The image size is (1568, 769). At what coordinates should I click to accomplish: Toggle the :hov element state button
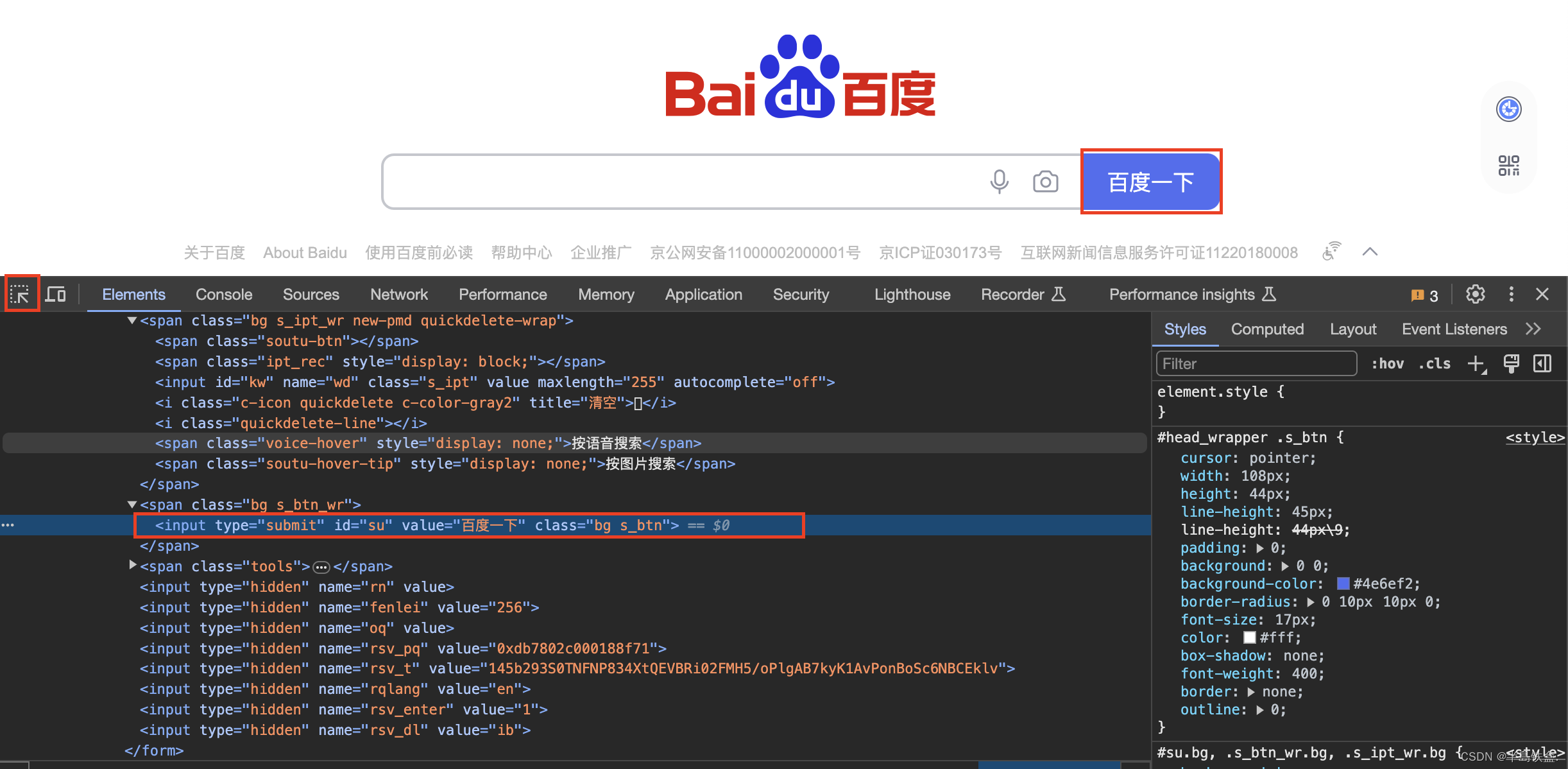point(1387,364)
